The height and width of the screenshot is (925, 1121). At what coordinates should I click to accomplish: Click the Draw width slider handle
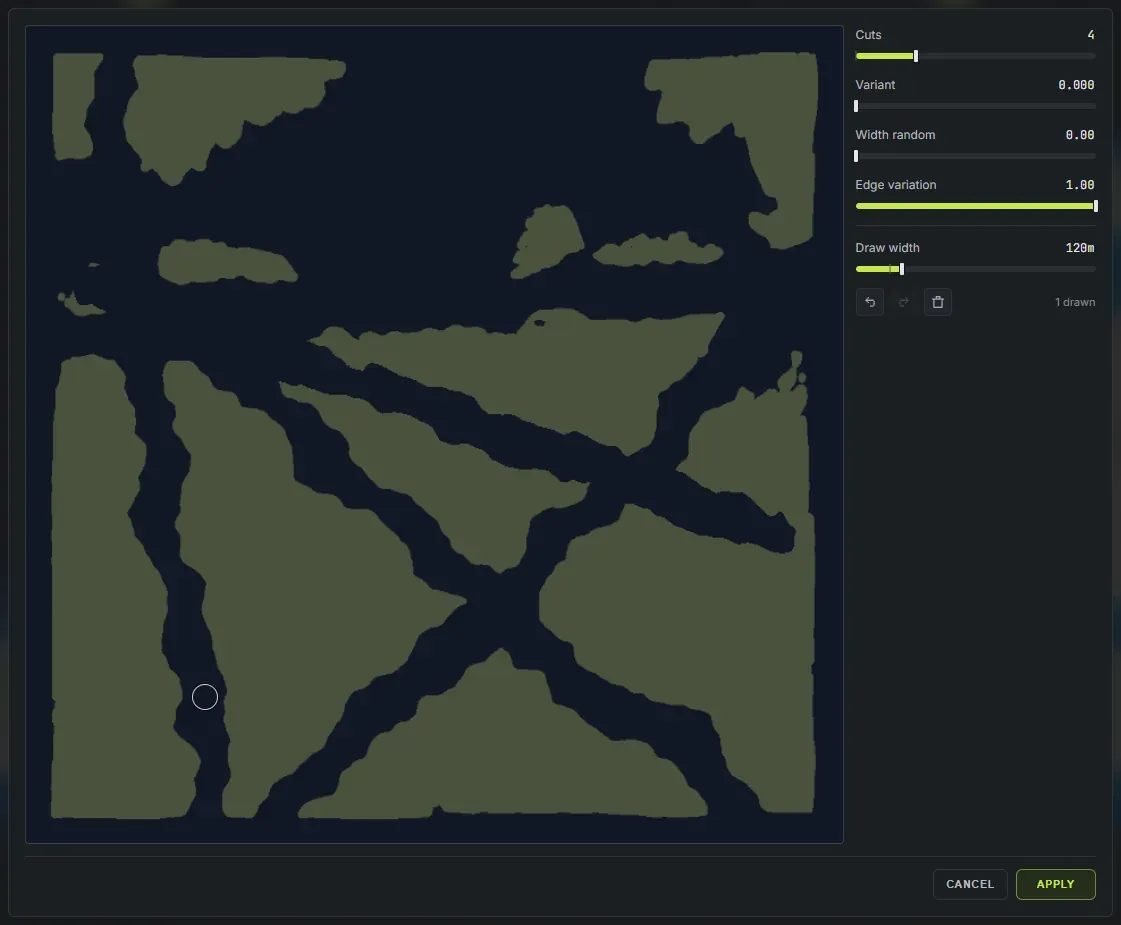click(x=902, y=269)
